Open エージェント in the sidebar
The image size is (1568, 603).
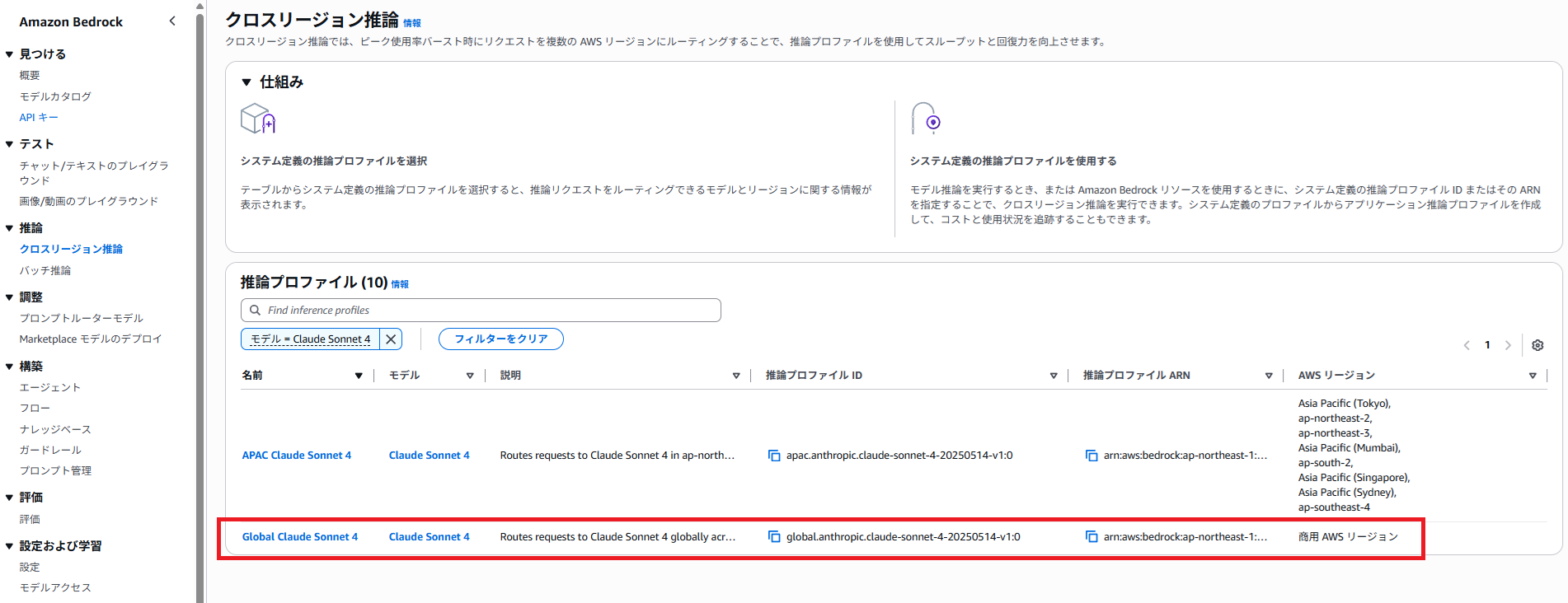(x=50, y=387)
